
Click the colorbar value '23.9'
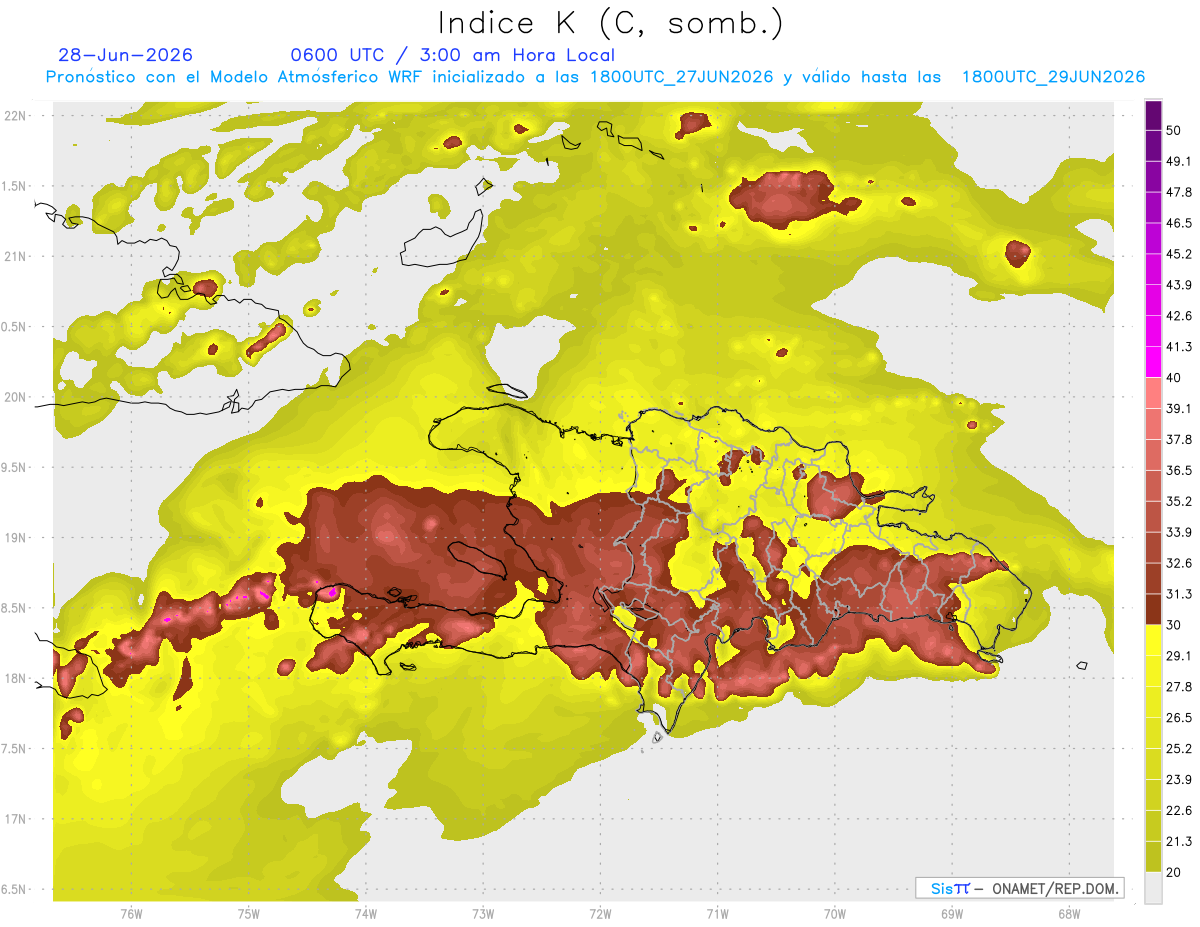pos(1179,779)
